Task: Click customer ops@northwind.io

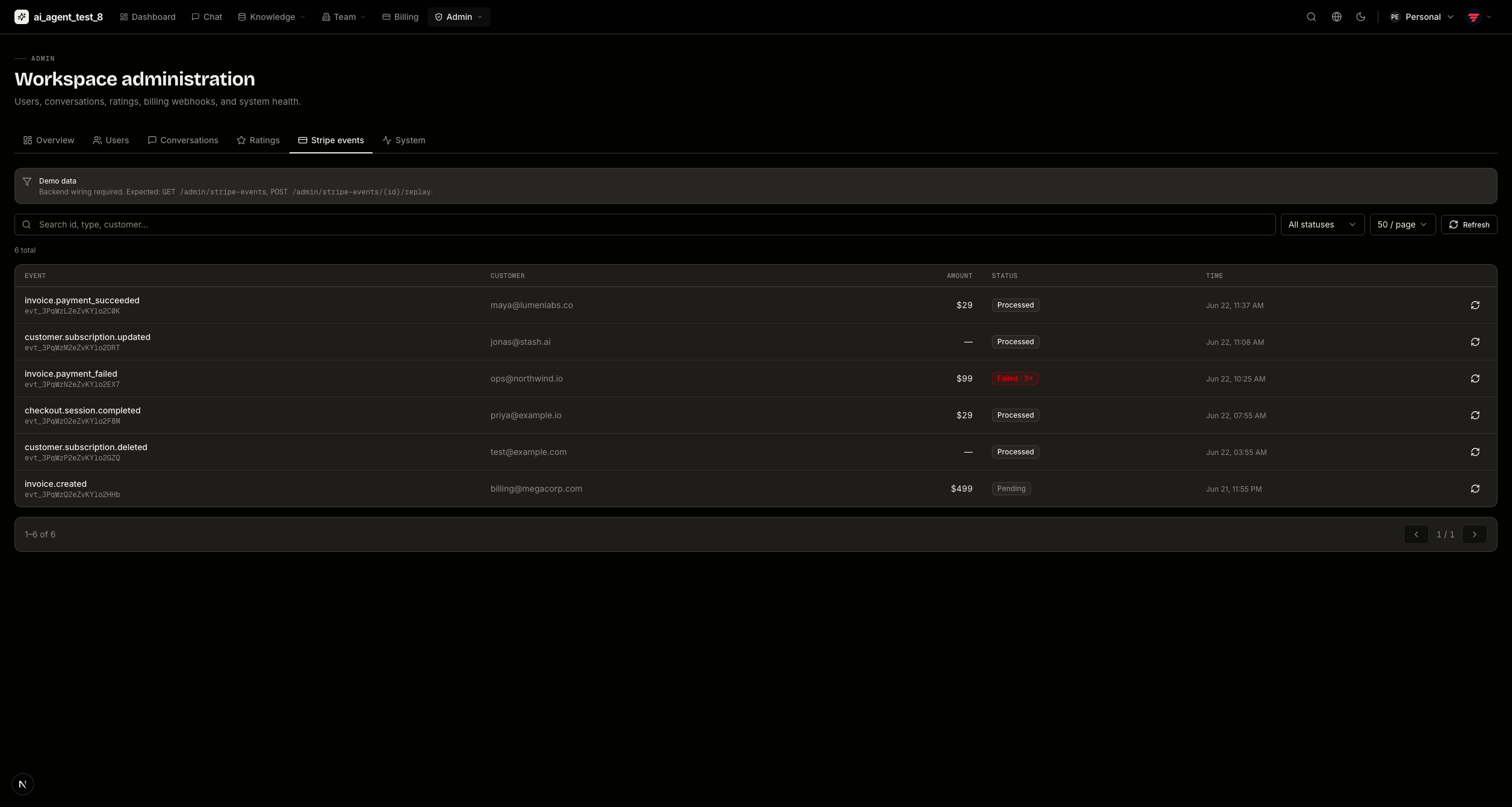Action: (x=527, y=379)
